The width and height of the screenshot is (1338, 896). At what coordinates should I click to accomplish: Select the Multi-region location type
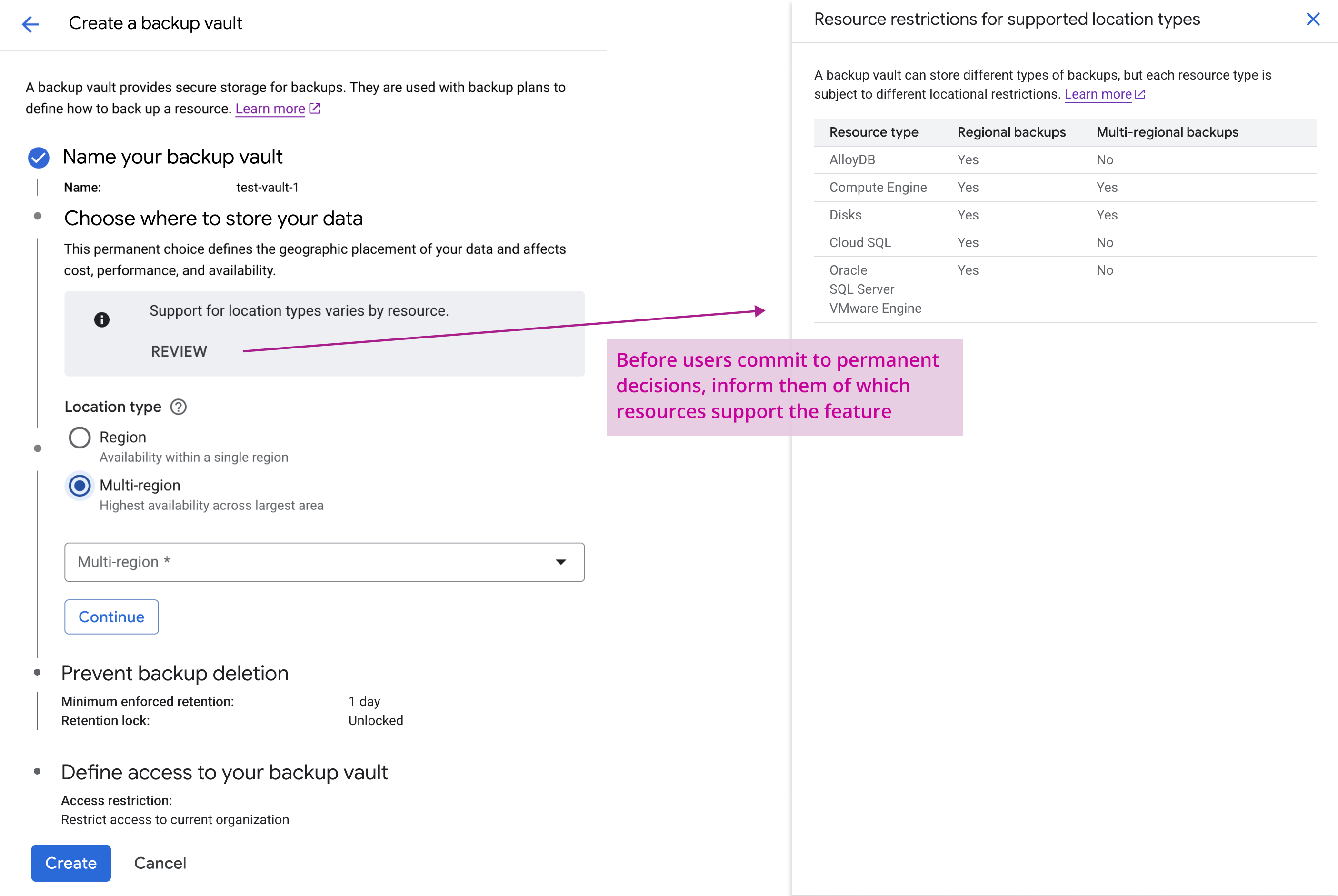80,485
